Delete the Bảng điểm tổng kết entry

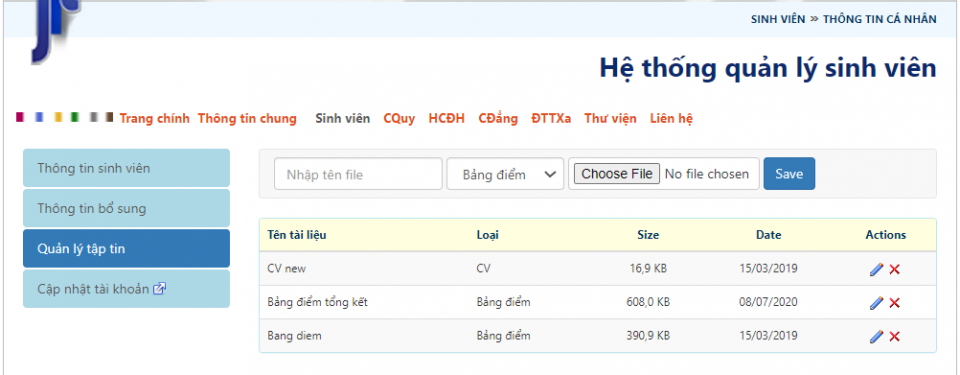coord(894,303)
